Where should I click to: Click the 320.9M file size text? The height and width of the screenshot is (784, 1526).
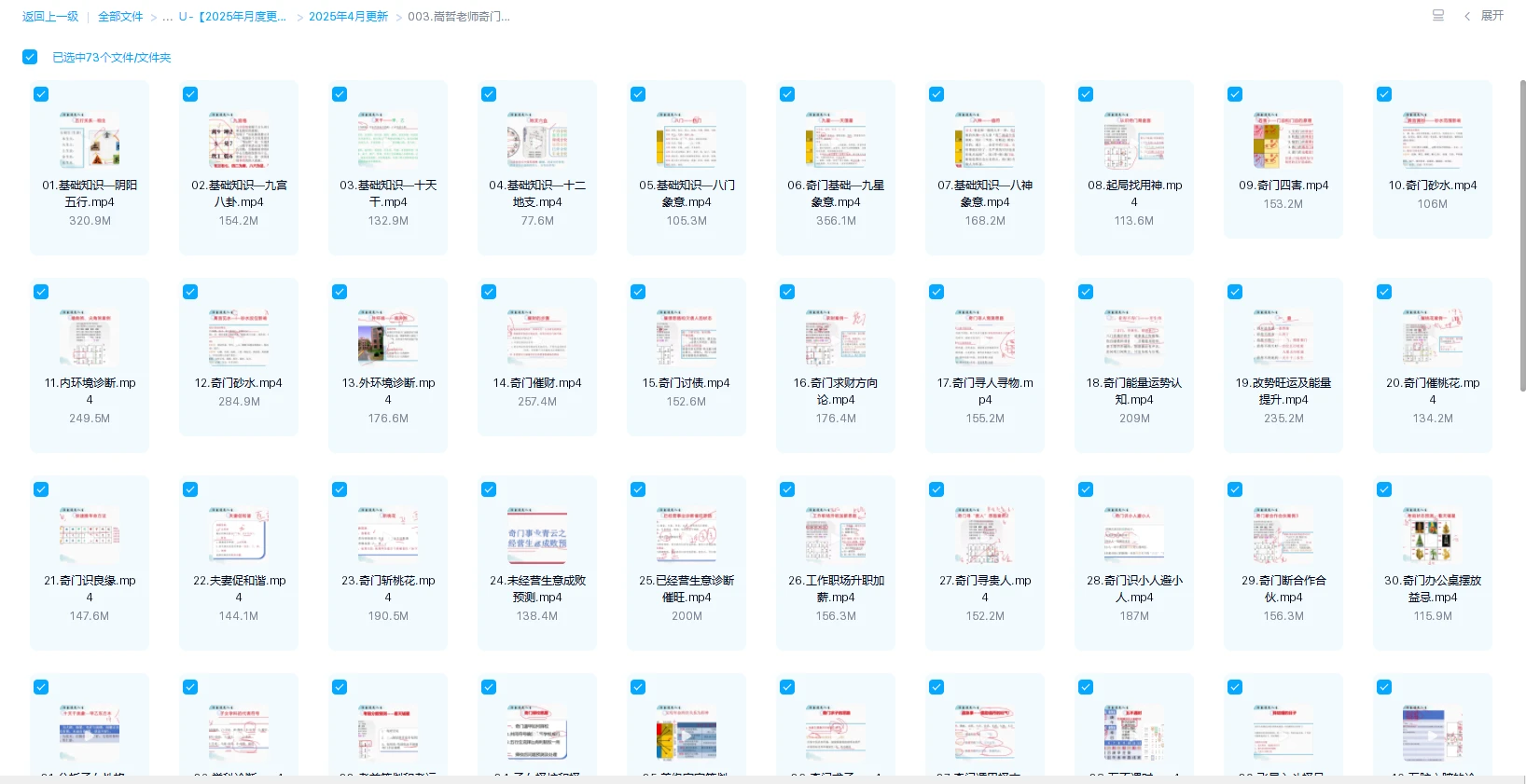tap(90, 221)
